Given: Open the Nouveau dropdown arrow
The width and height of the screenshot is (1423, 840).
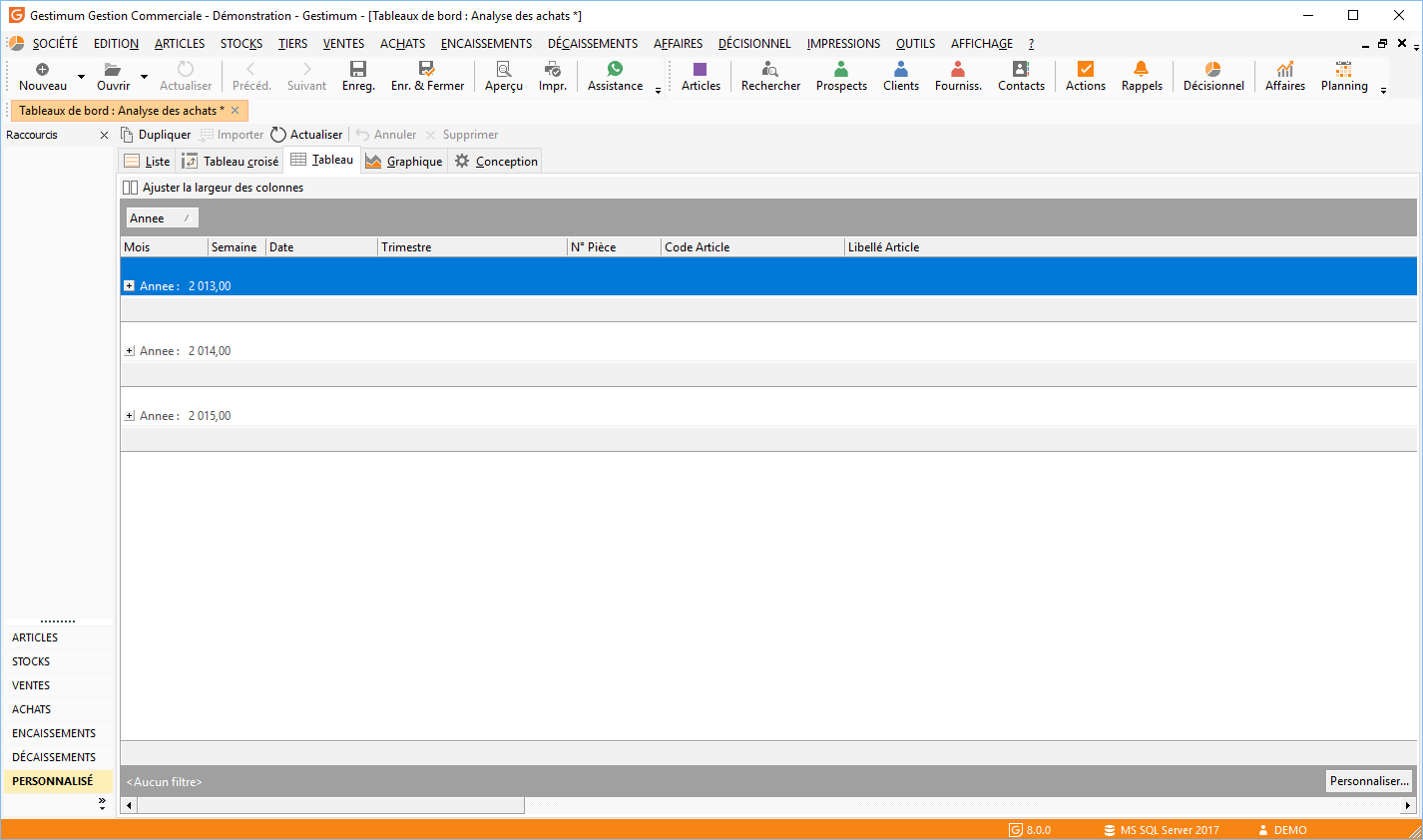Looking at the screenshot, I should tap(81, 77).
